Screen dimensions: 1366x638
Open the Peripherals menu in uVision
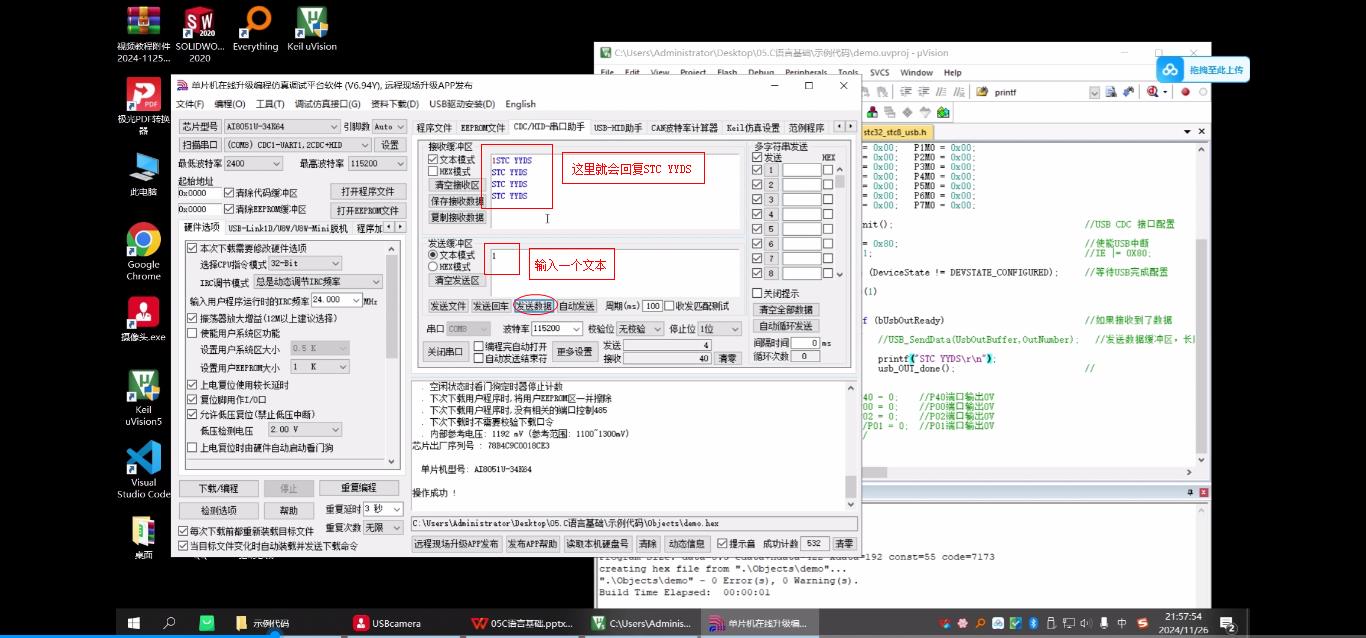(806, 72)
